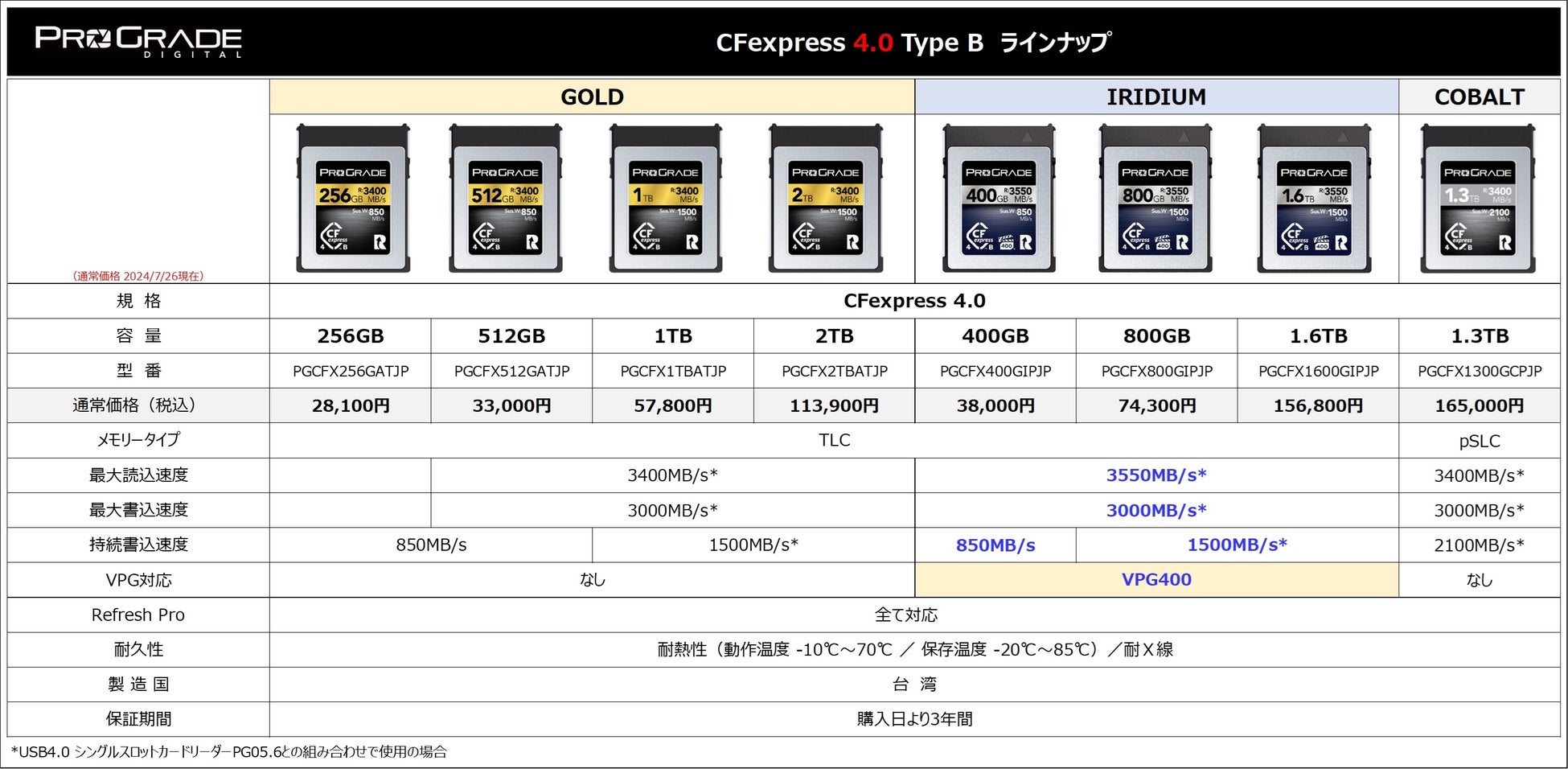Select the GOLD 256GB card image

coord(353,198)
